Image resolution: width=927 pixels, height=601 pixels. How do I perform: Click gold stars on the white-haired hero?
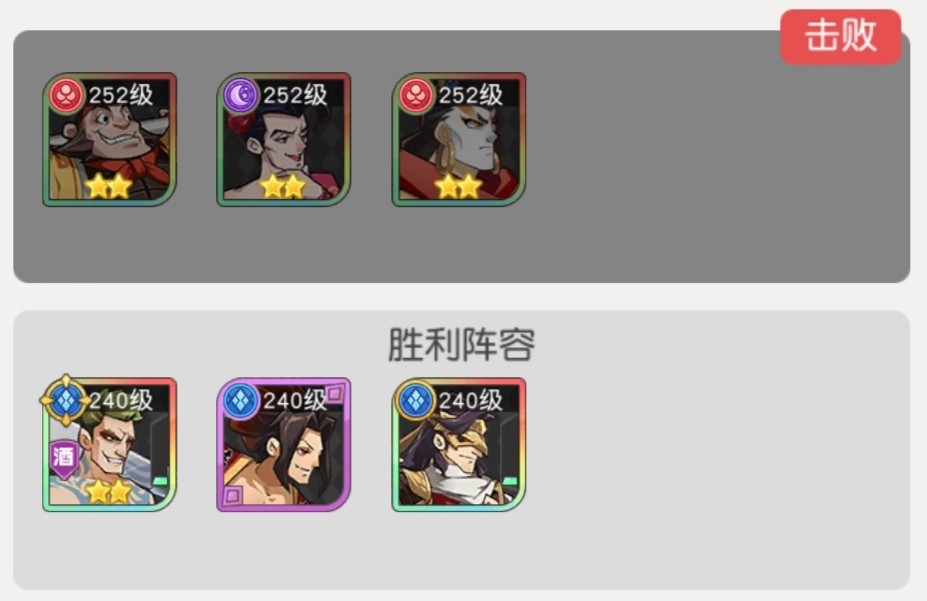[458, 186]
